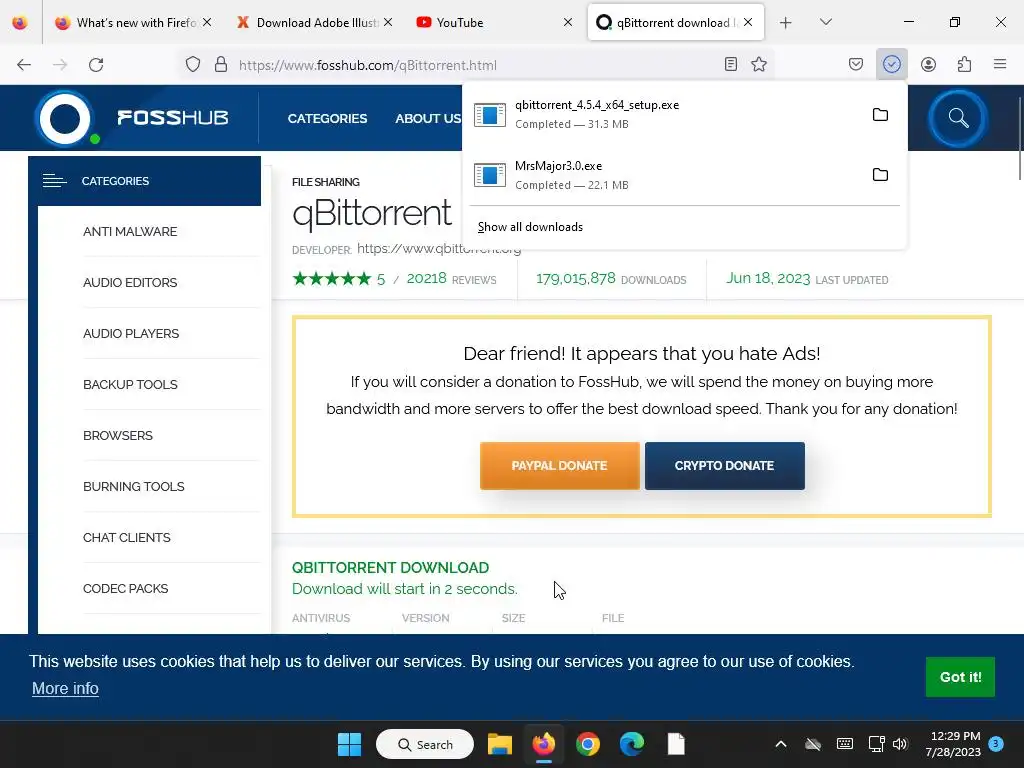Open Firefox View pinned icon

point(20,22)
